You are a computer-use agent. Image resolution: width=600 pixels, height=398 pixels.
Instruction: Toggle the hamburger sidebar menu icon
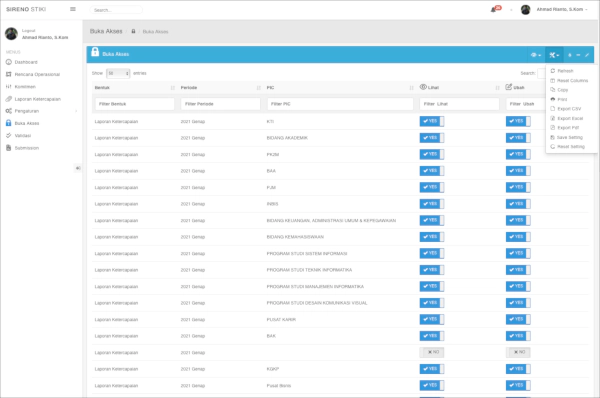click(73, 9)
